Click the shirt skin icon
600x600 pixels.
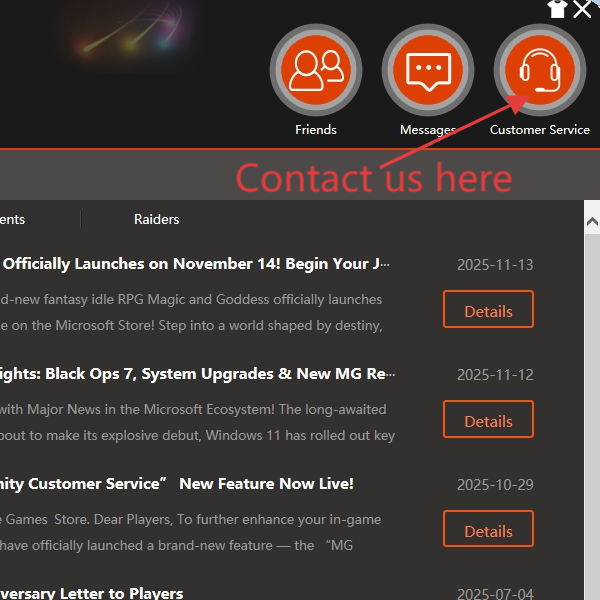(x=557, y=9)
